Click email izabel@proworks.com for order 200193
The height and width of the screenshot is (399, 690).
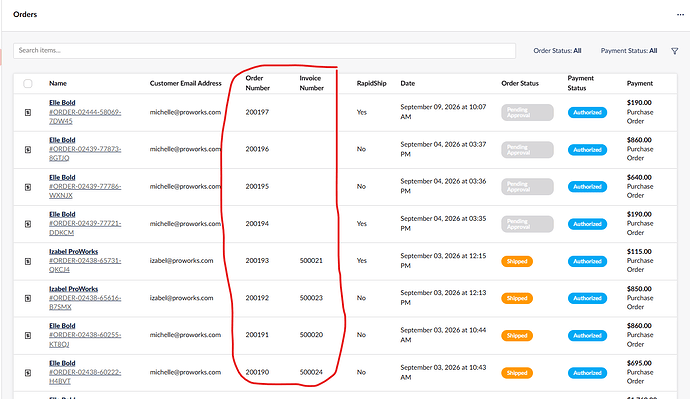pyautogui.click(x=181, y=261)
